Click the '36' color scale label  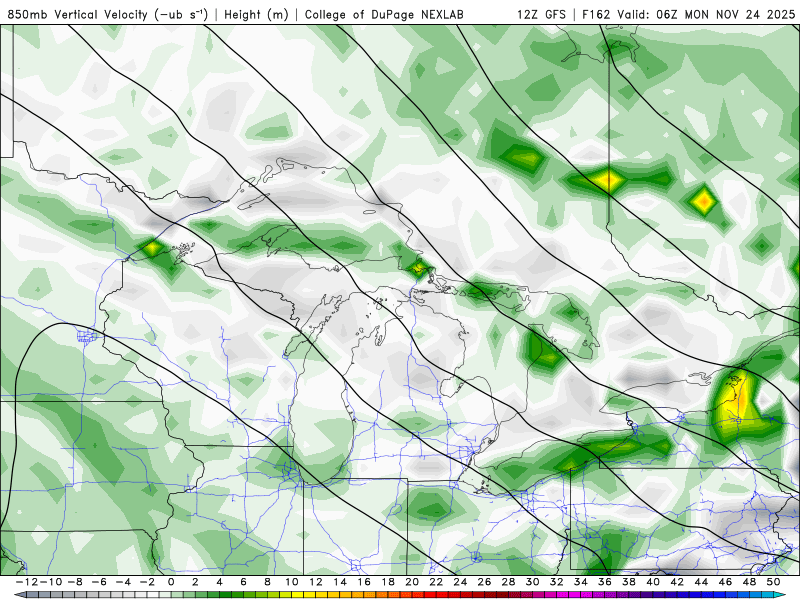click(605, 582)
